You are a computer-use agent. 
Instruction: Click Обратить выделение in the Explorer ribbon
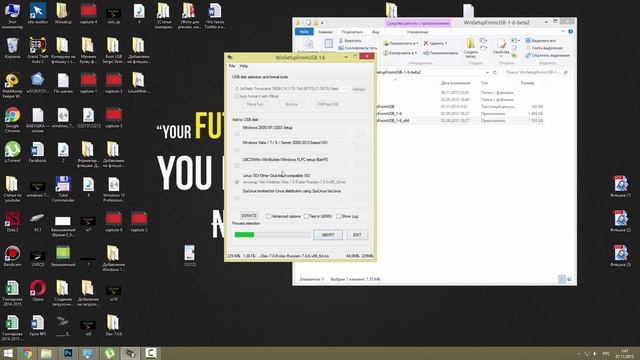coord(547,55)
